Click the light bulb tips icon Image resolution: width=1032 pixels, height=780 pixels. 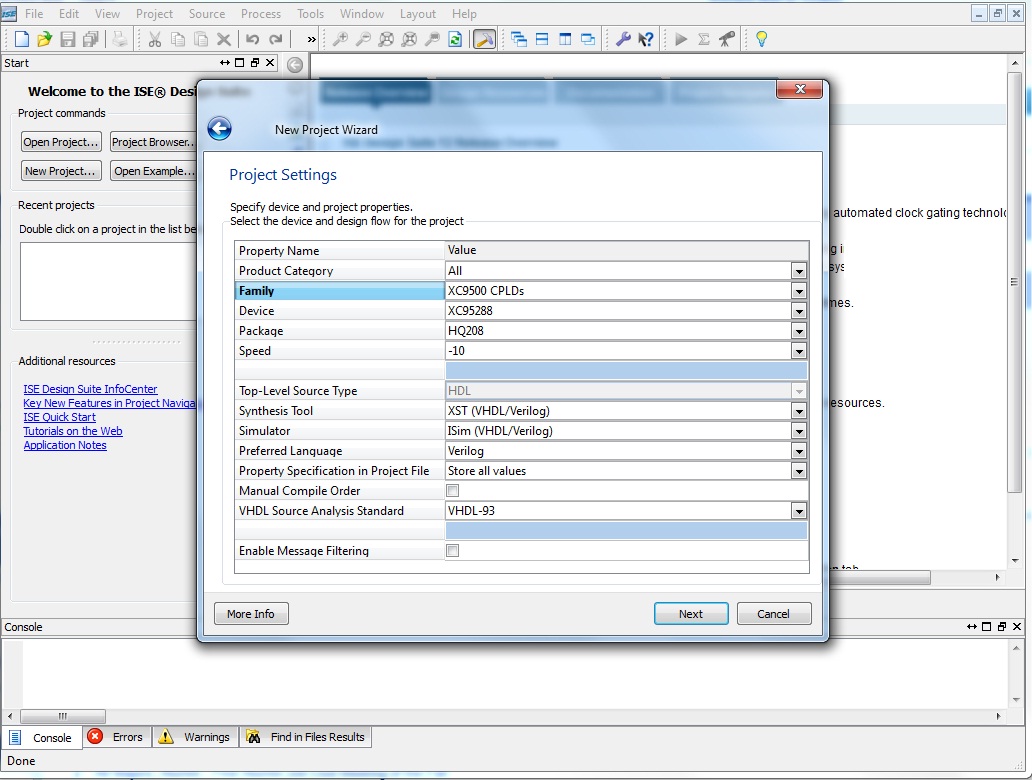[761, 39]
